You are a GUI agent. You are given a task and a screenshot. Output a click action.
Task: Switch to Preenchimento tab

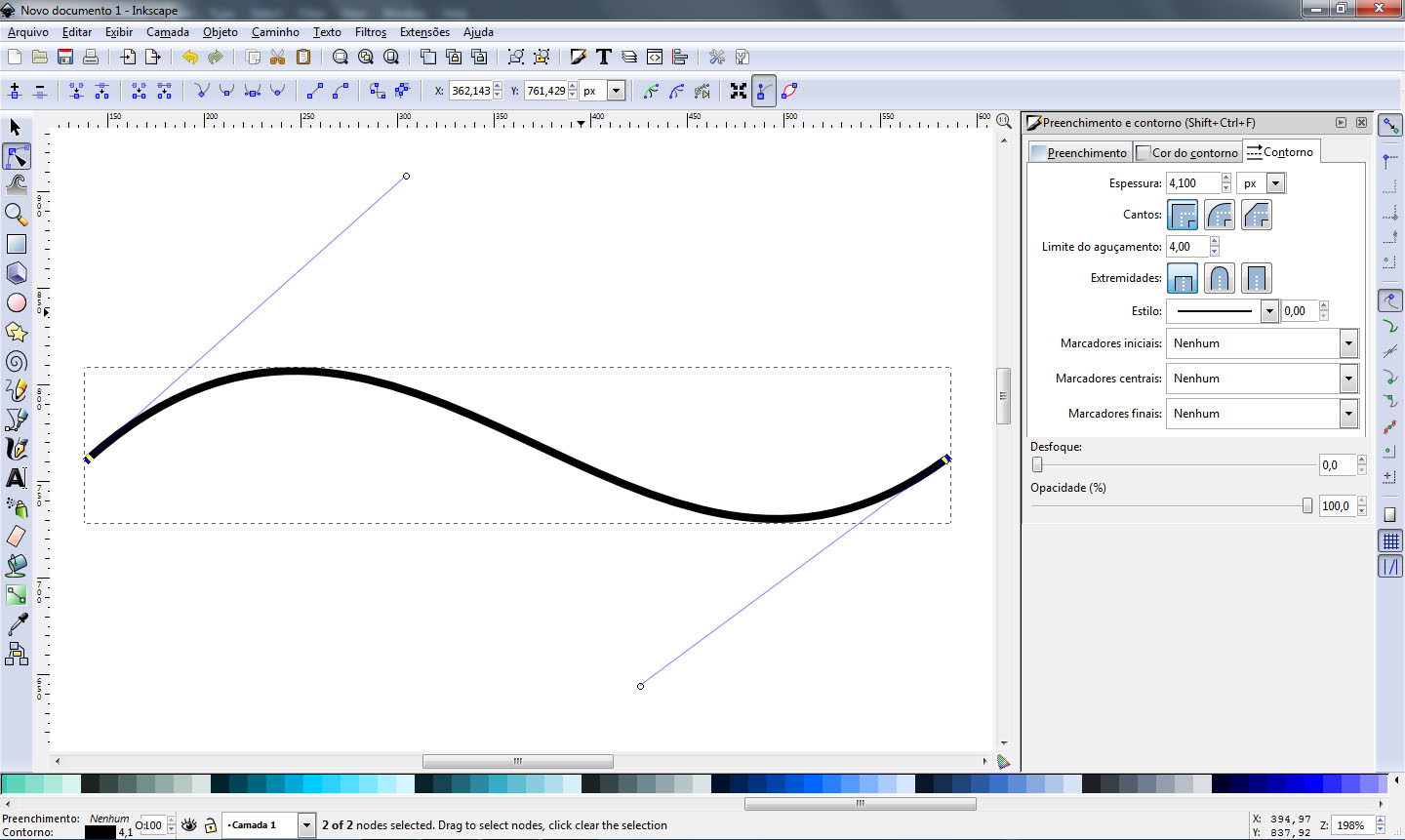pyautogui.click(x=1079, y=153)
